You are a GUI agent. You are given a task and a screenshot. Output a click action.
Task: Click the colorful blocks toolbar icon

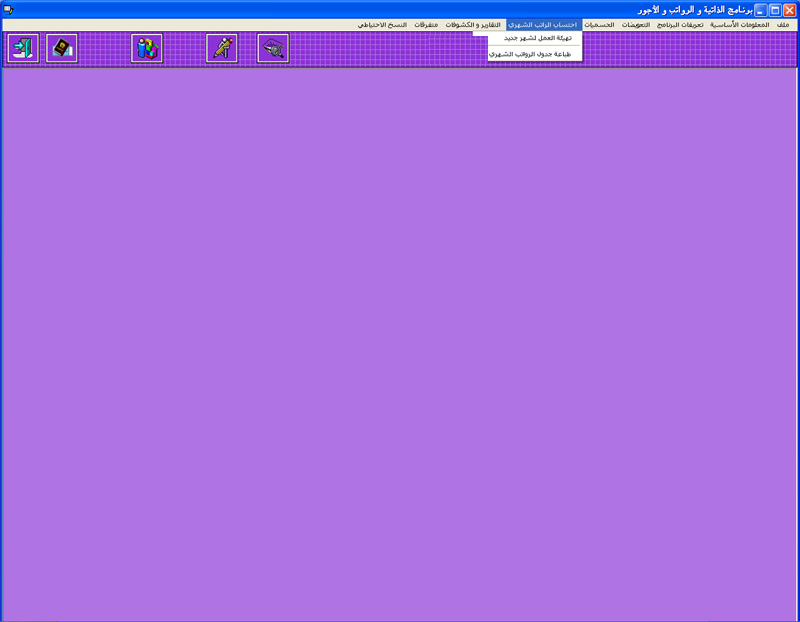click(147, 48)
